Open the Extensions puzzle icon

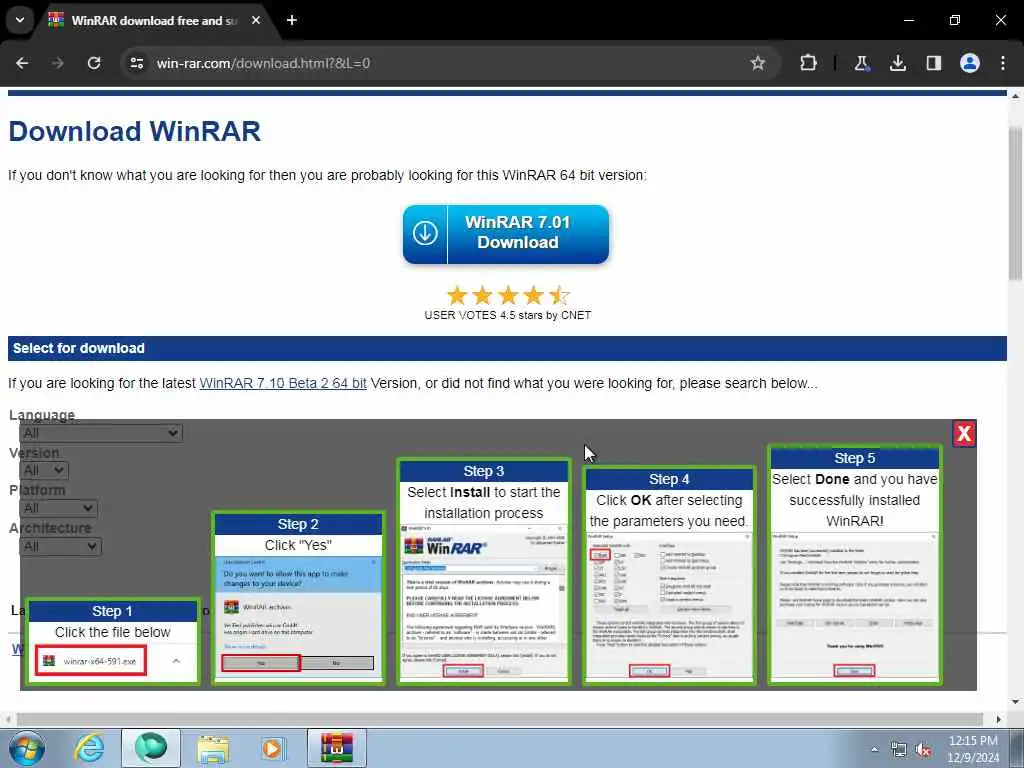point(808,63)
